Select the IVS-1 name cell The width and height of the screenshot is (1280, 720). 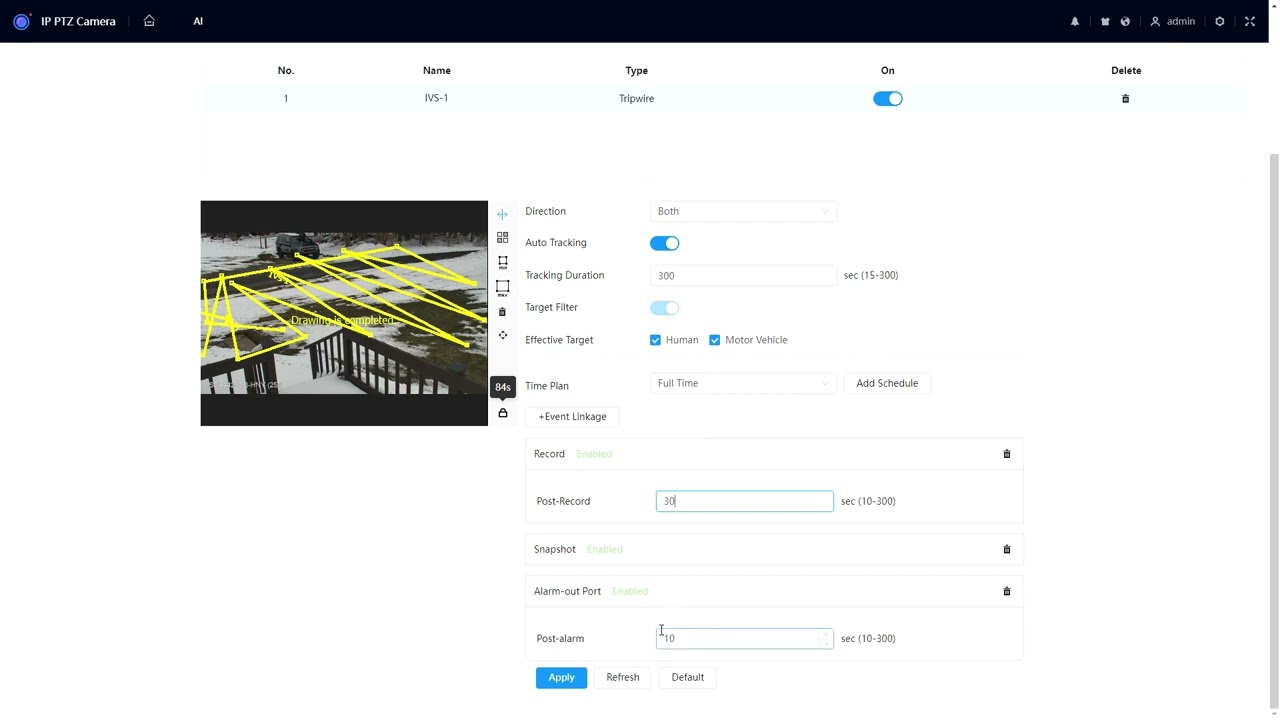pos(436,98)
